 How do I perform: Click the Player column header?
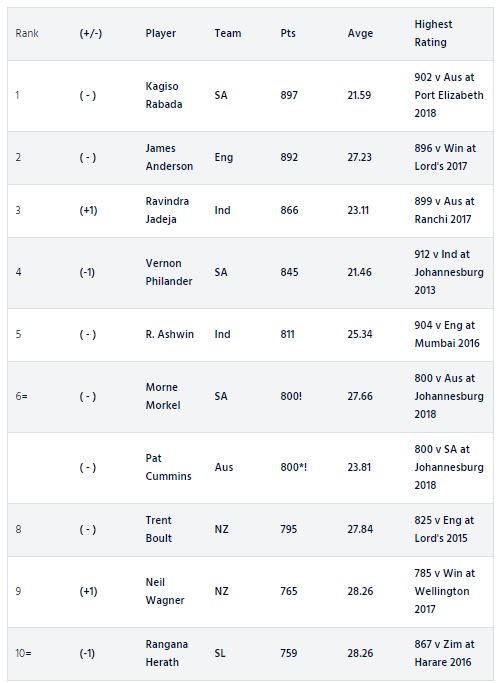(x=161, y=33)
